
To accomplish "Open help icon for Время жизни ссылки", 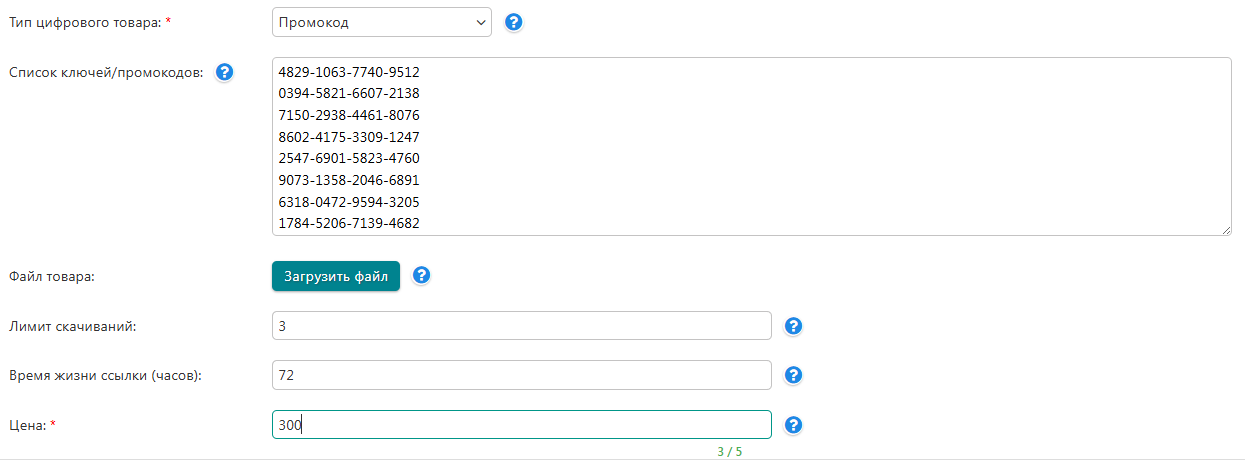I will point(793,375).
